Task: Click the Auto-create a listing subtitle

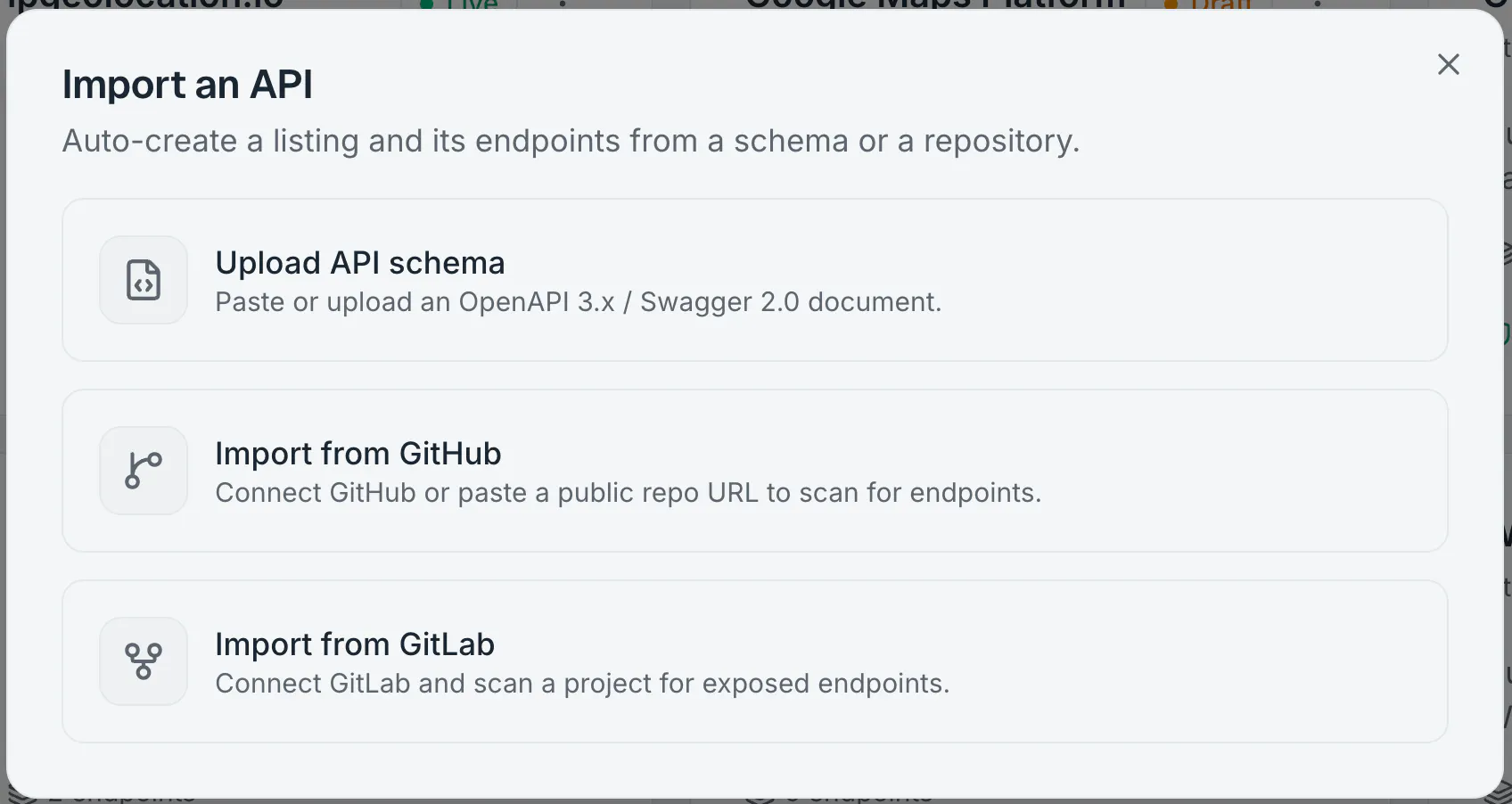Action: tap(571, 141)
